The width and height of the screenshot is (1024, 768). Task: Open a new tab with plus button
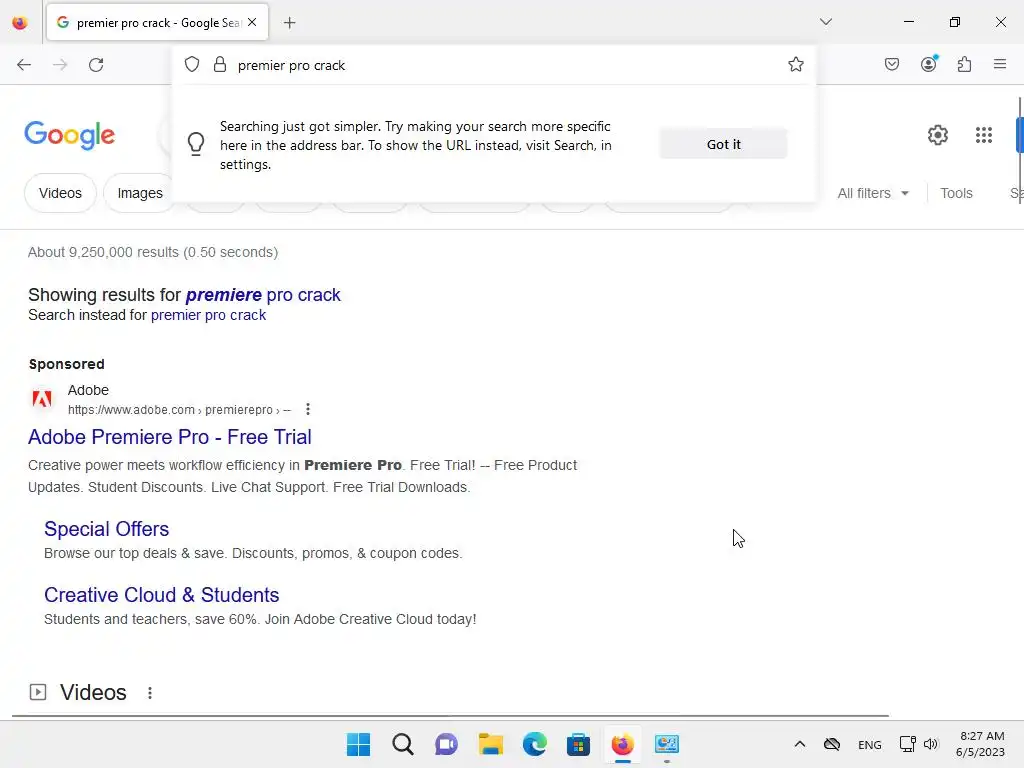point(289,23)
